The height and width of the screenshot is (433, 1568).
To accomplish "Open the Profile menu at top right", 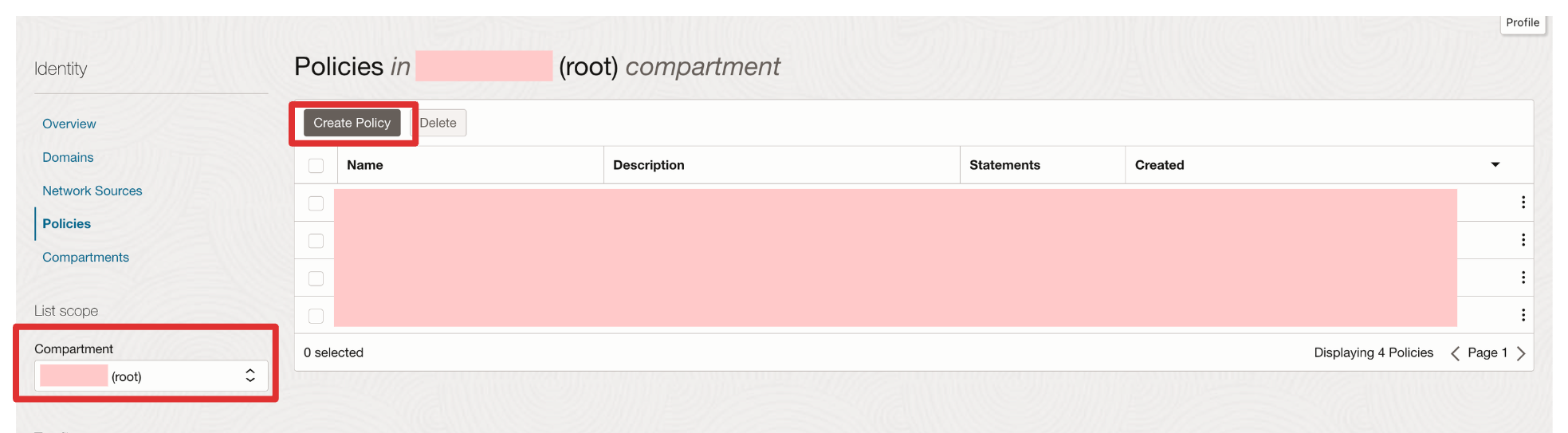I will tap(1523, 23).
